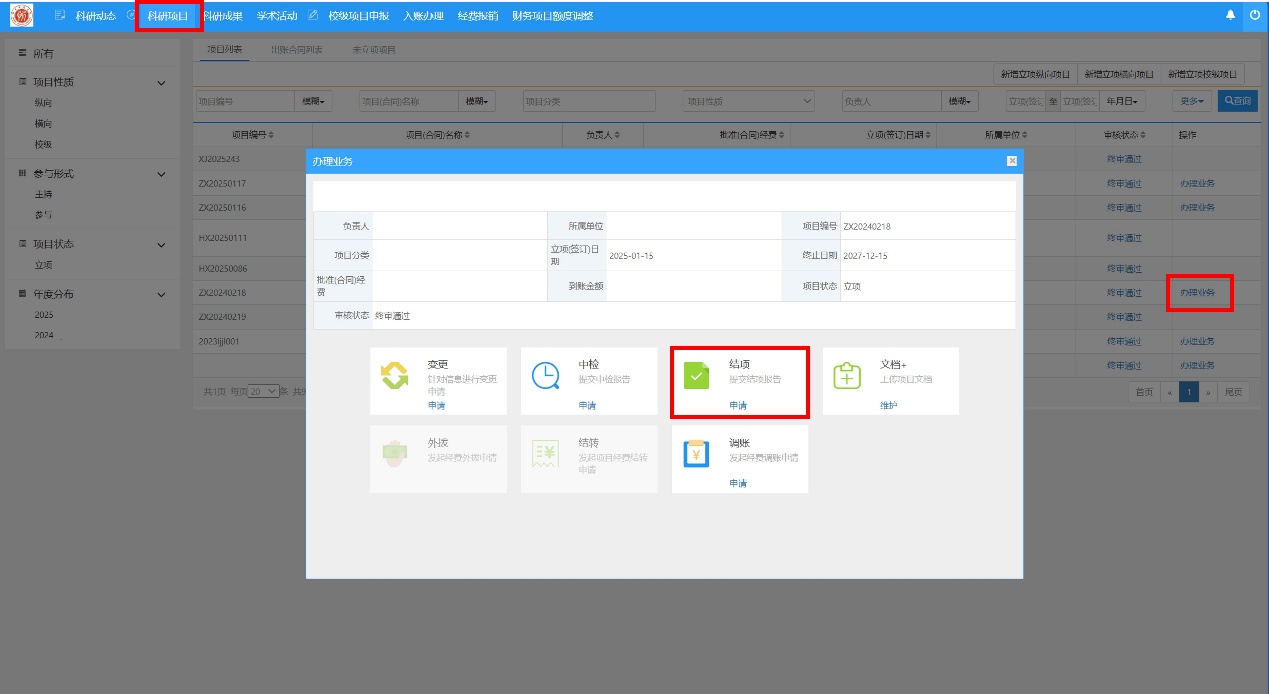Open the 项目性质 filter dropdown
Viewport: 1269px width, 694px height.
748,101
